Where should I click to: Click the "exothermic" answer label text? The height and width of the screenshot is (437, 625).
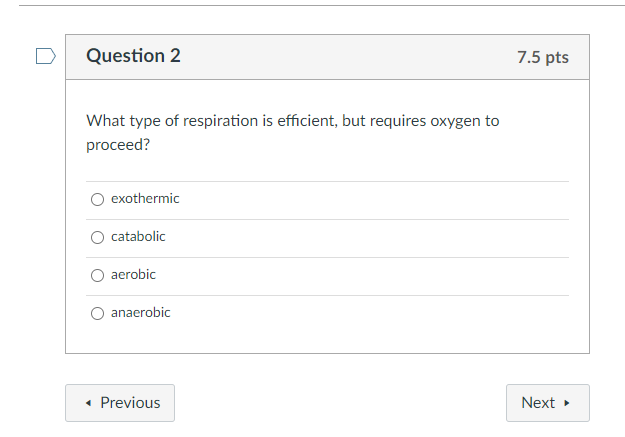pos(145,199)
